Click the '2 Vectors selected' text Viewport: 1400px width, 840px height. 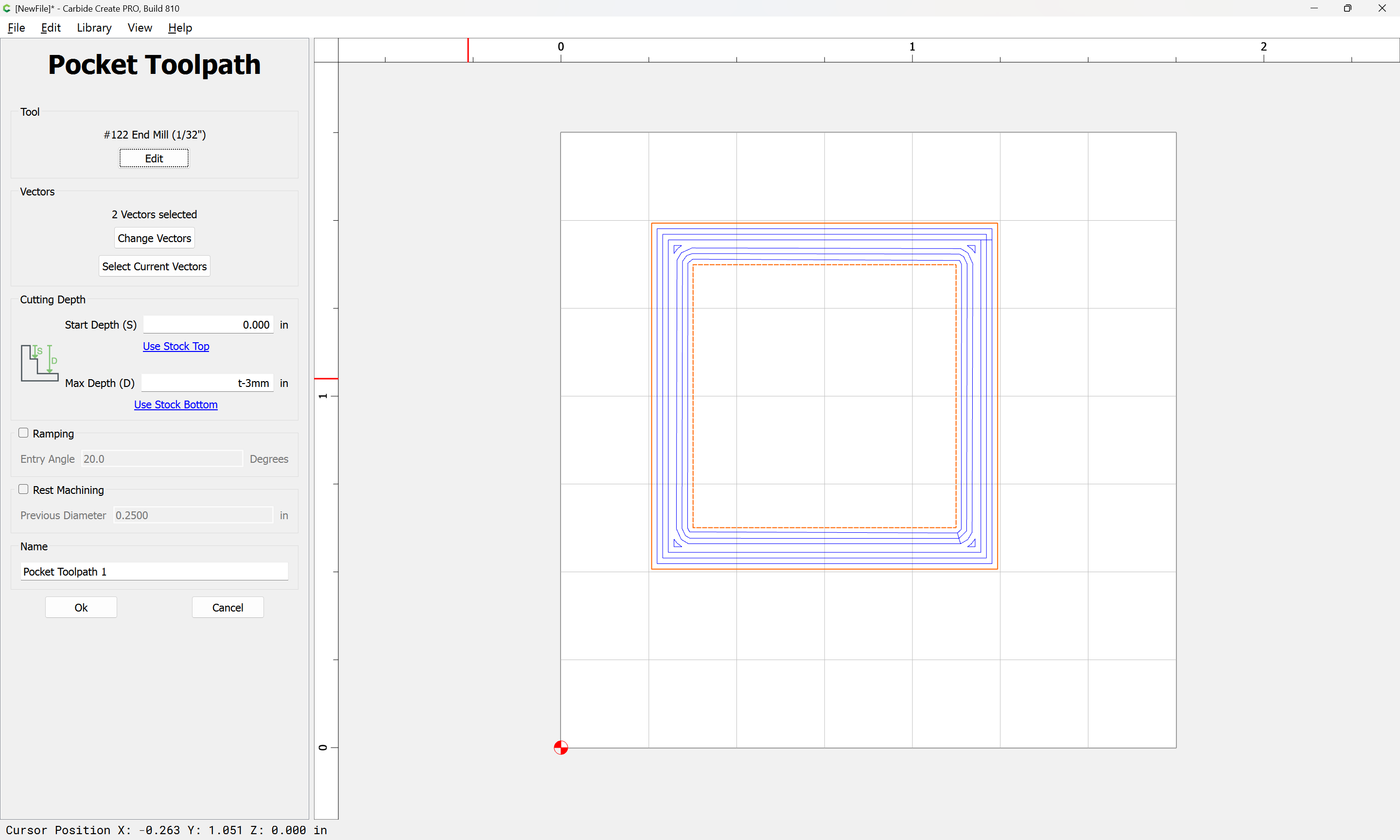point(155,214)
